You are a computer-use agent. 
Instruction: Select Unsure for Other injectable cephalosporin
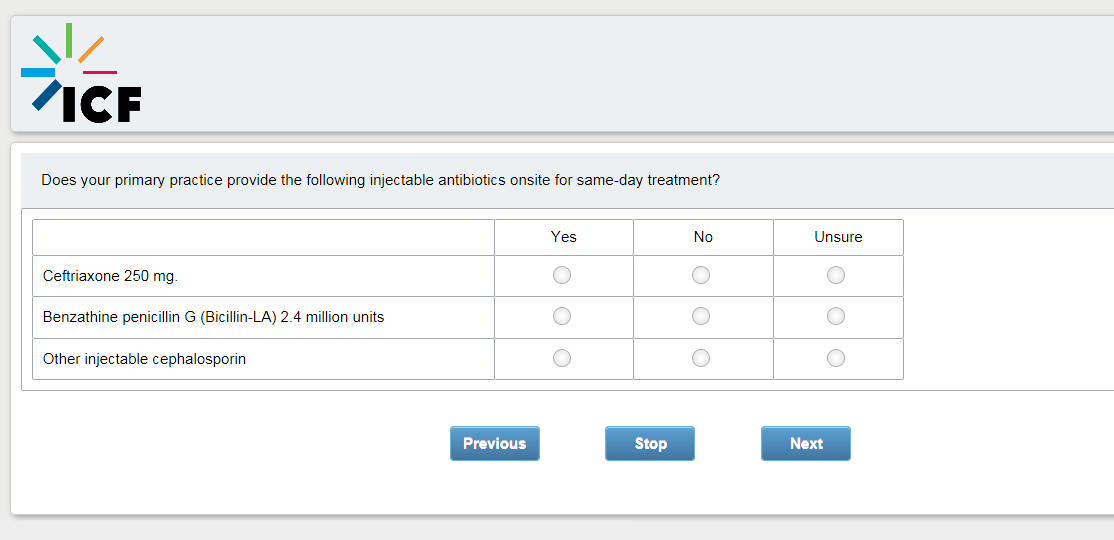[836, 358]
